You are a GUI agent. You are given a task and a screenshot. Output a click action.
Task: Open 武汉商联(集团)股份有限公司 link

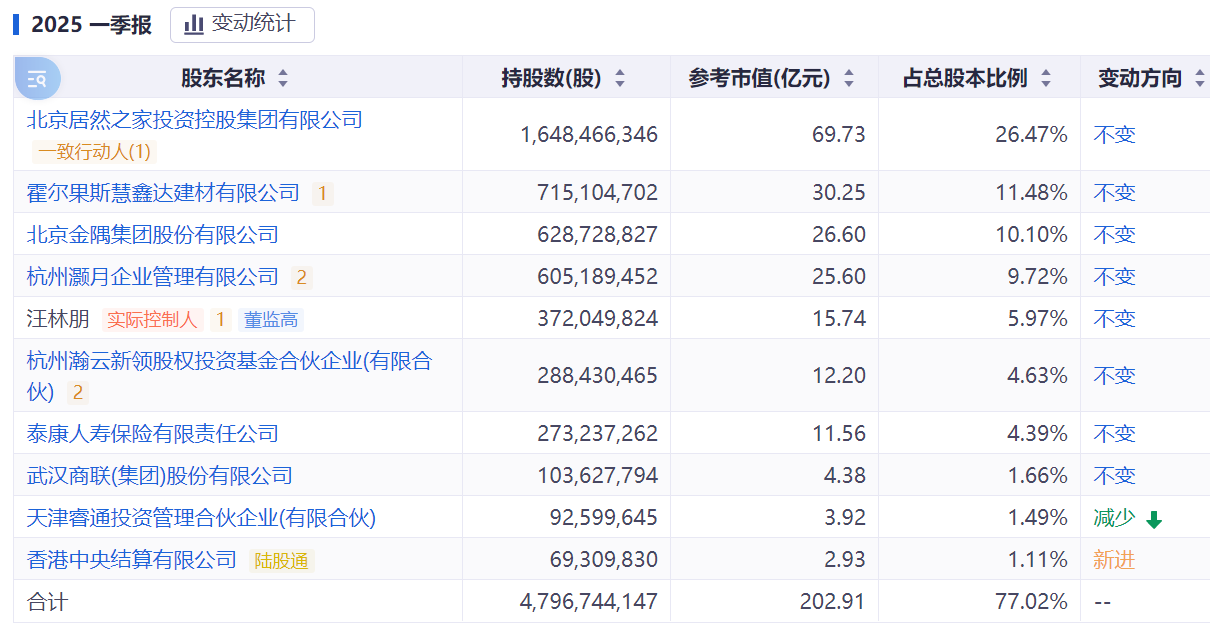tap(159, 476)
